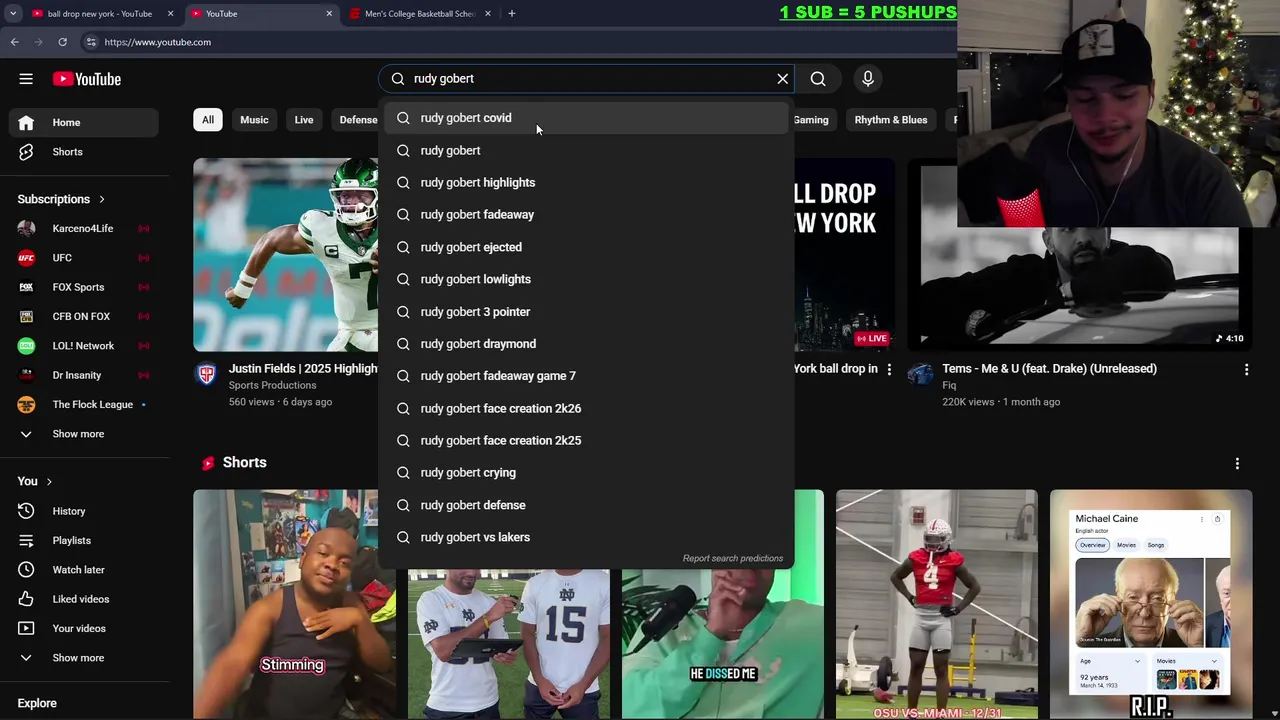Open Playlists in sidebar
Image resolution: width=1280 pixels, height=720 pixels.
[x=84, y=540]
